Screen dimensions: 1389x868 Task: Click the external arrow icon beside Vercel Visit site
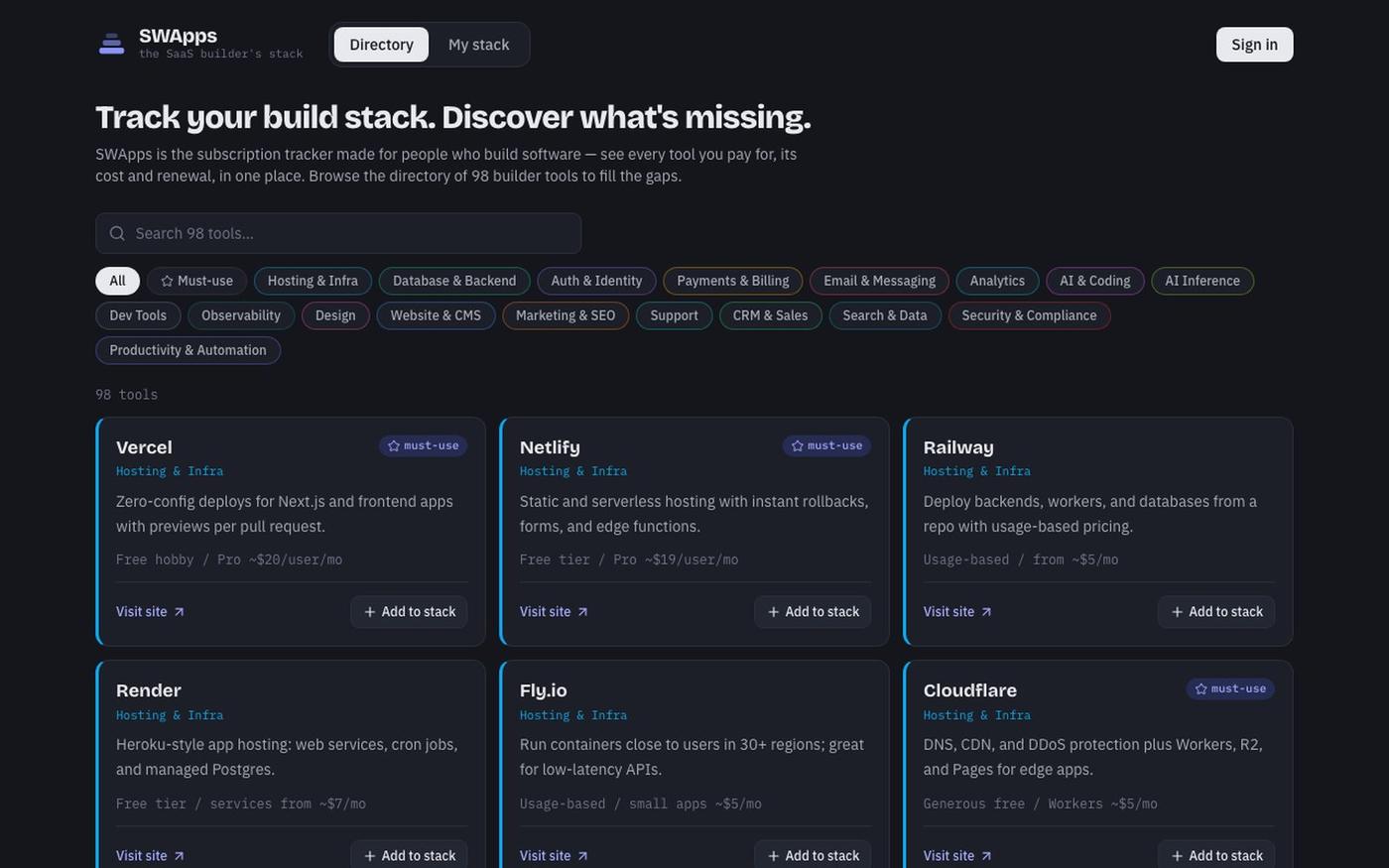[180, 612]
